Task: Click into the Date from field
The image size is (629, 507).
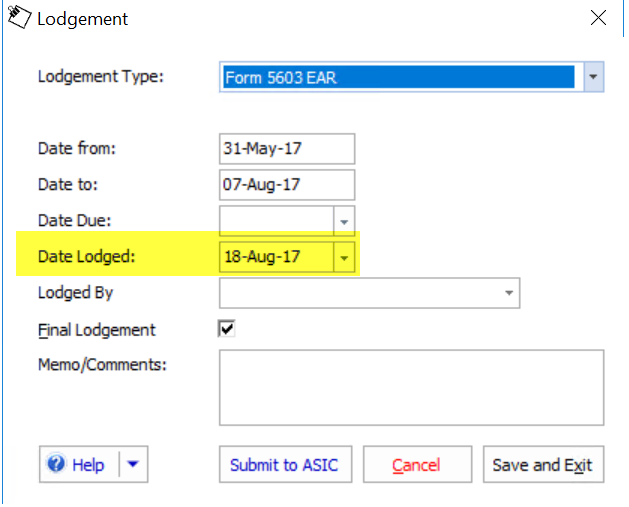Action: 287,149
